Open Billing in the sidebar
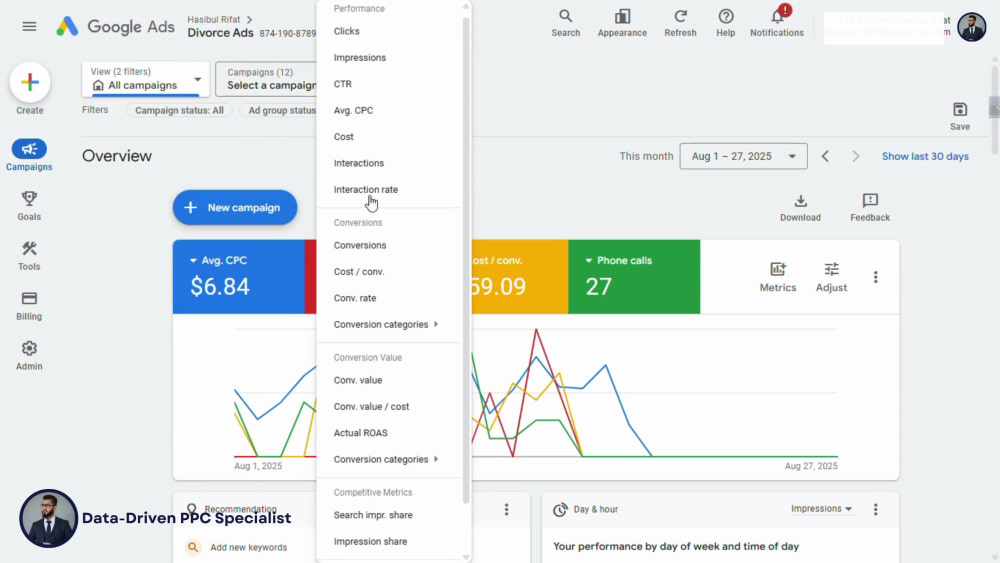The image size is (1000, 563). point(29,305)
